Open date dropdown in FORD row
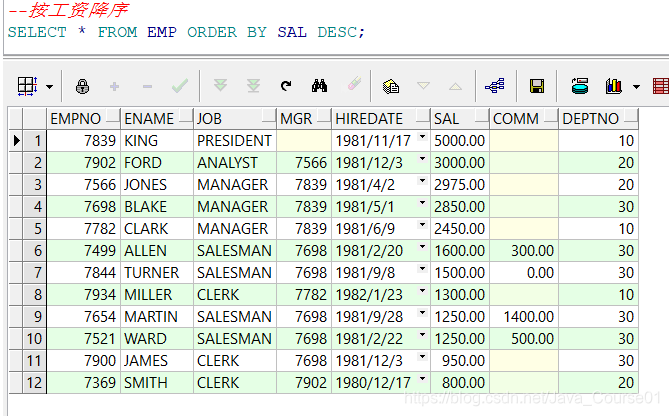The height and width of the screenshot is (416, 669). click(x=422, y=159)
